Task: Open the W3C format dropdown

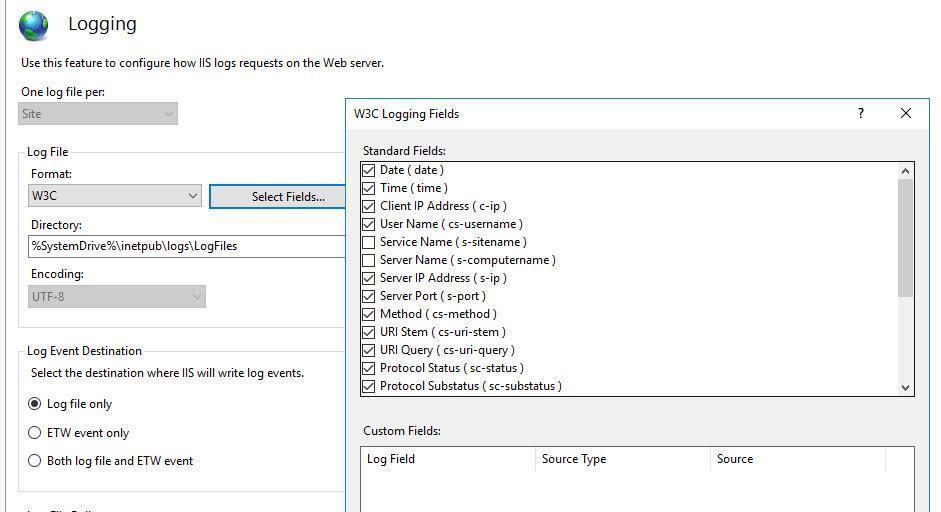Action: [x=115, y=196]
